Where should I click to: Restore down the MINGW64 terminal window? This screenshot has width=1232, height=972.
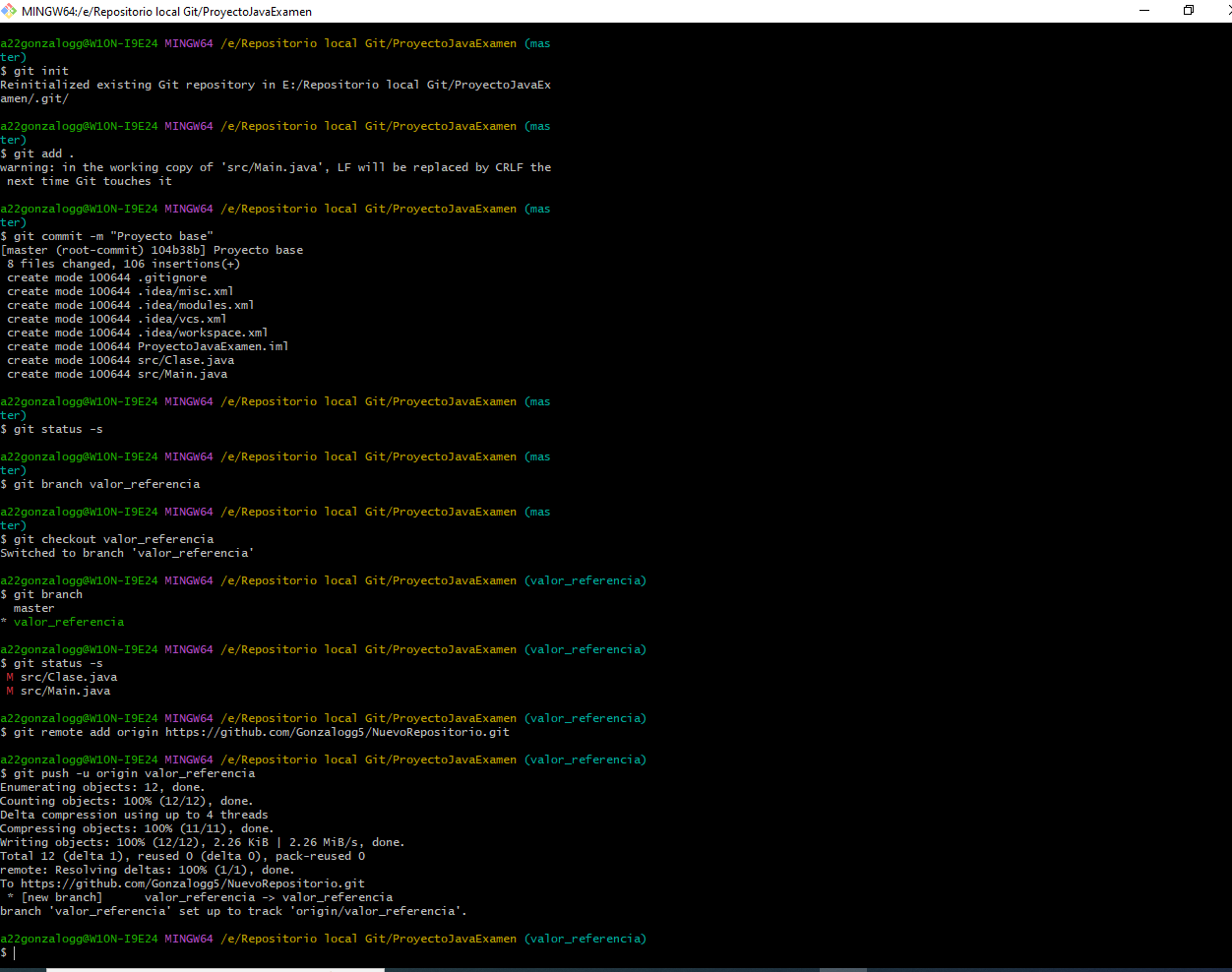(1189, 11)
